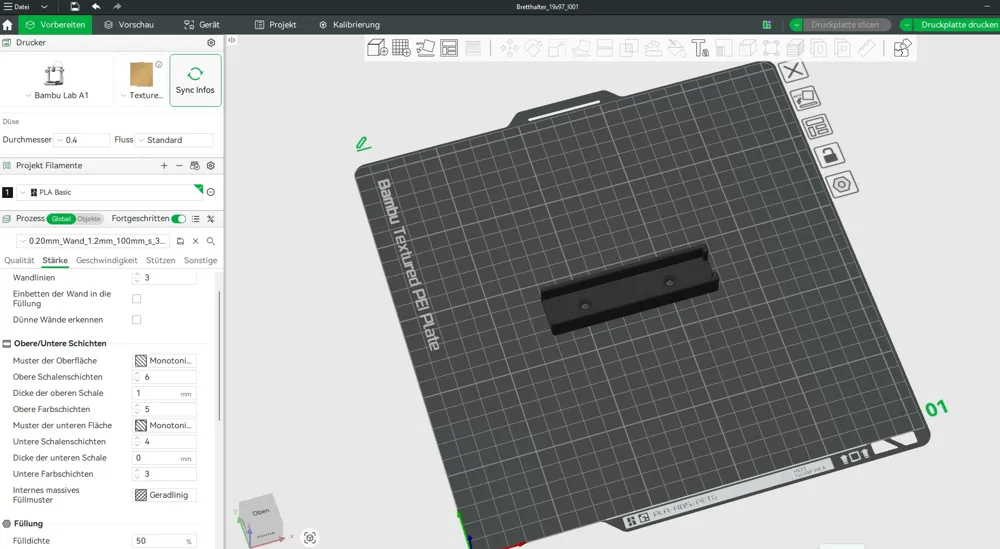
Task: Click the Auto orient toolbar icon
Action: [x=425, y=48]
